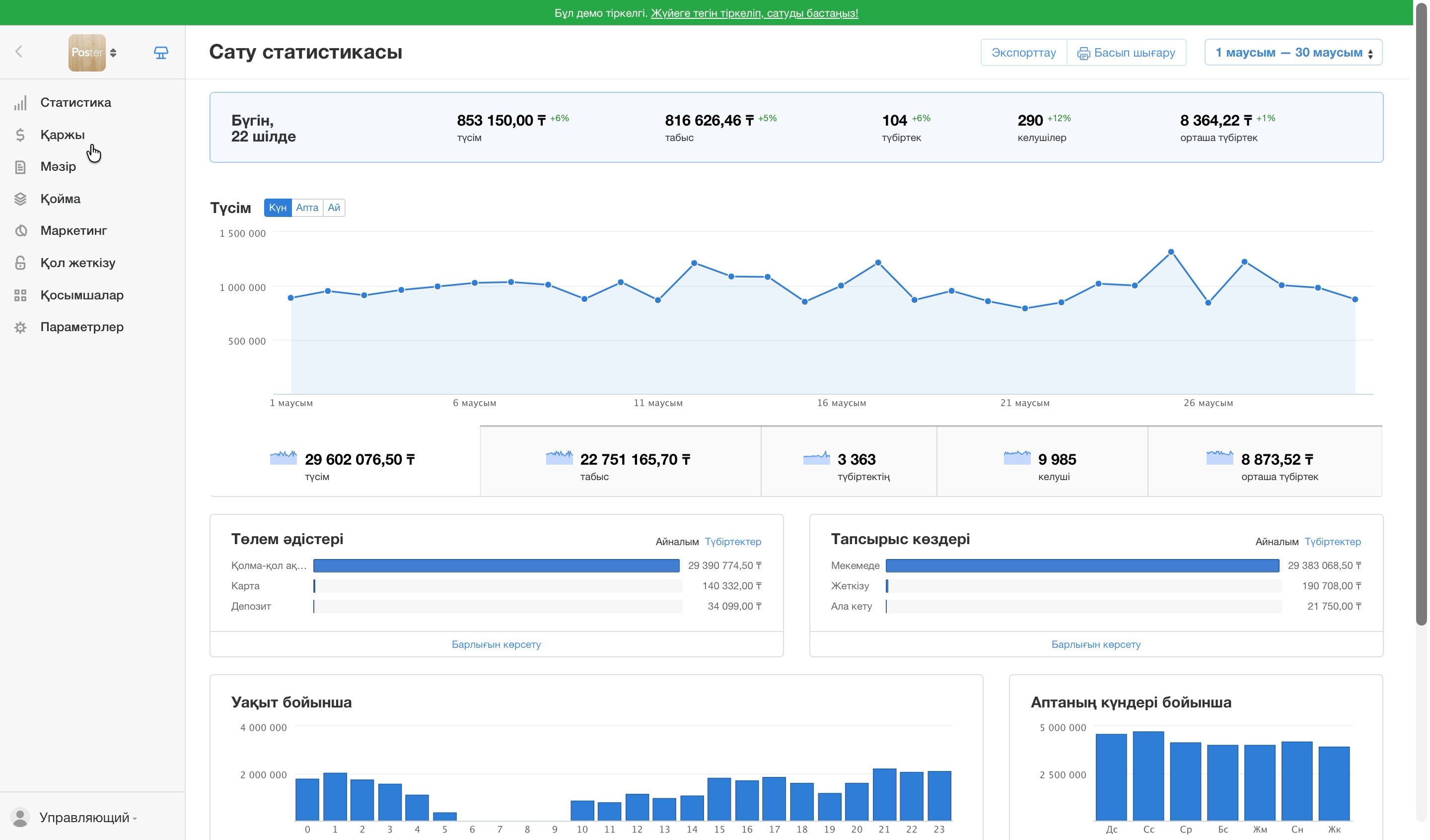Switch revenue chart to Апта view
The height and width of the screenshot is (840, 1430).
click(x=307, y=208)
